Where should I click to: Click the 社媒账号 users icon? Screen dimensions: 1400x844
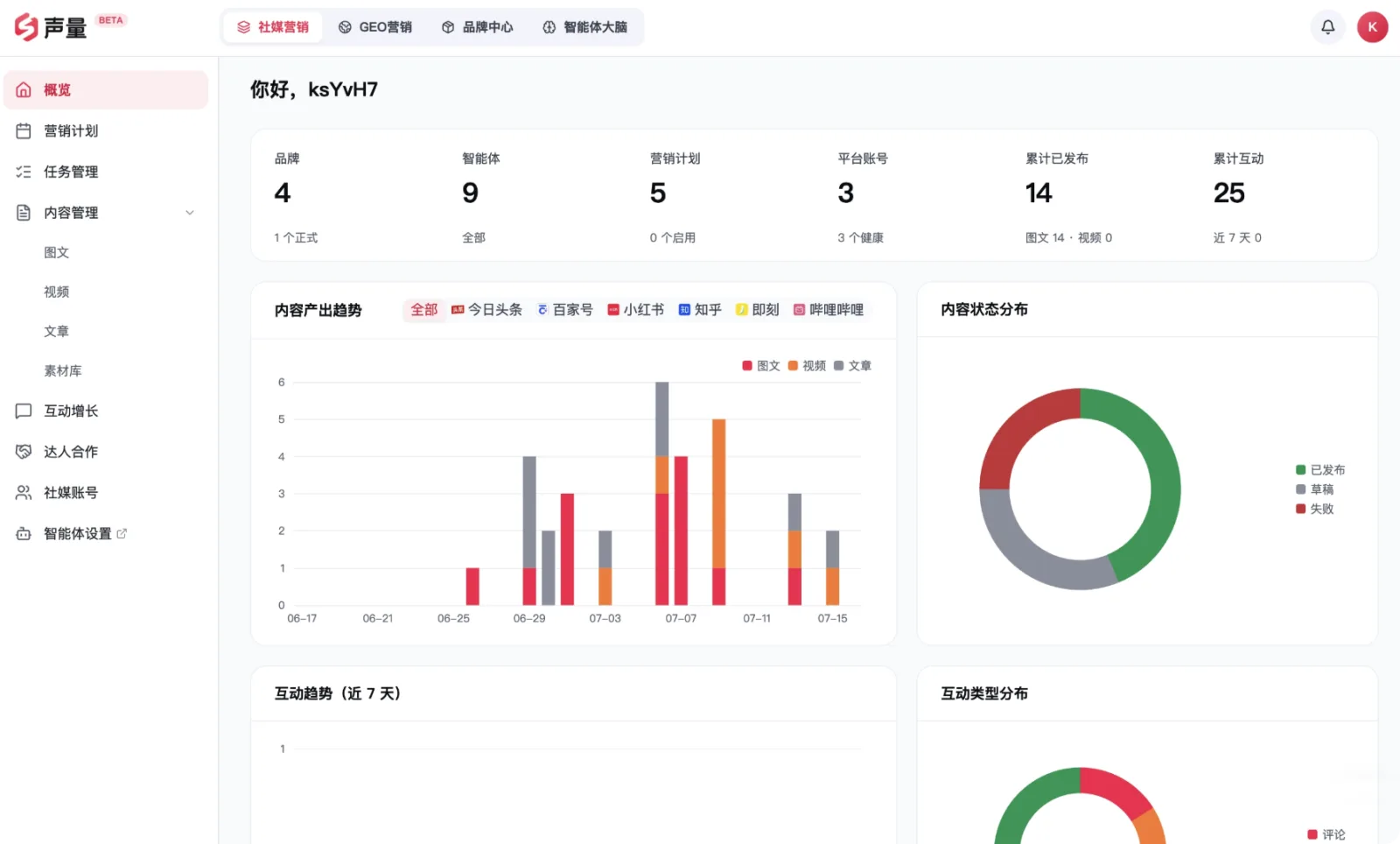24,493
